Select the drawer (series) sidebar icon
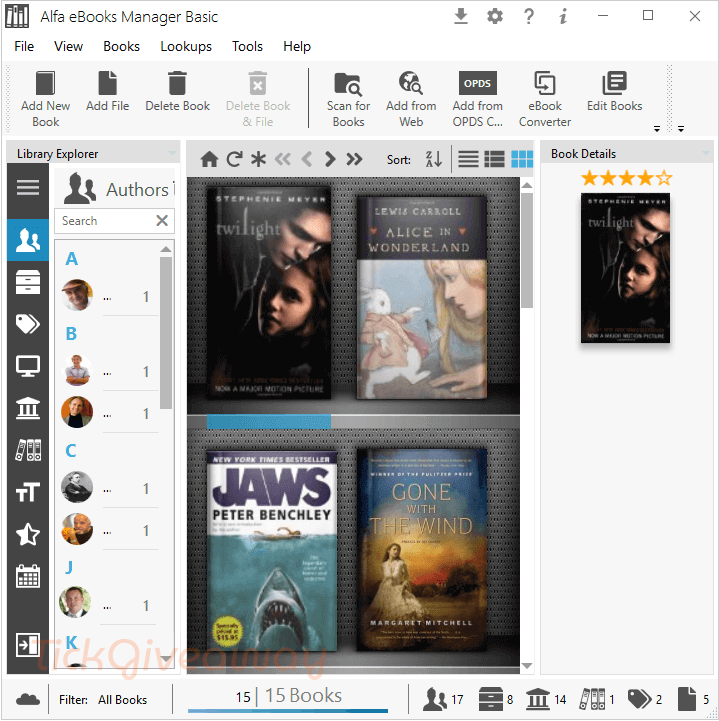Image resolution: width=719 pixels, height=721 pixels. pos(28,282)
